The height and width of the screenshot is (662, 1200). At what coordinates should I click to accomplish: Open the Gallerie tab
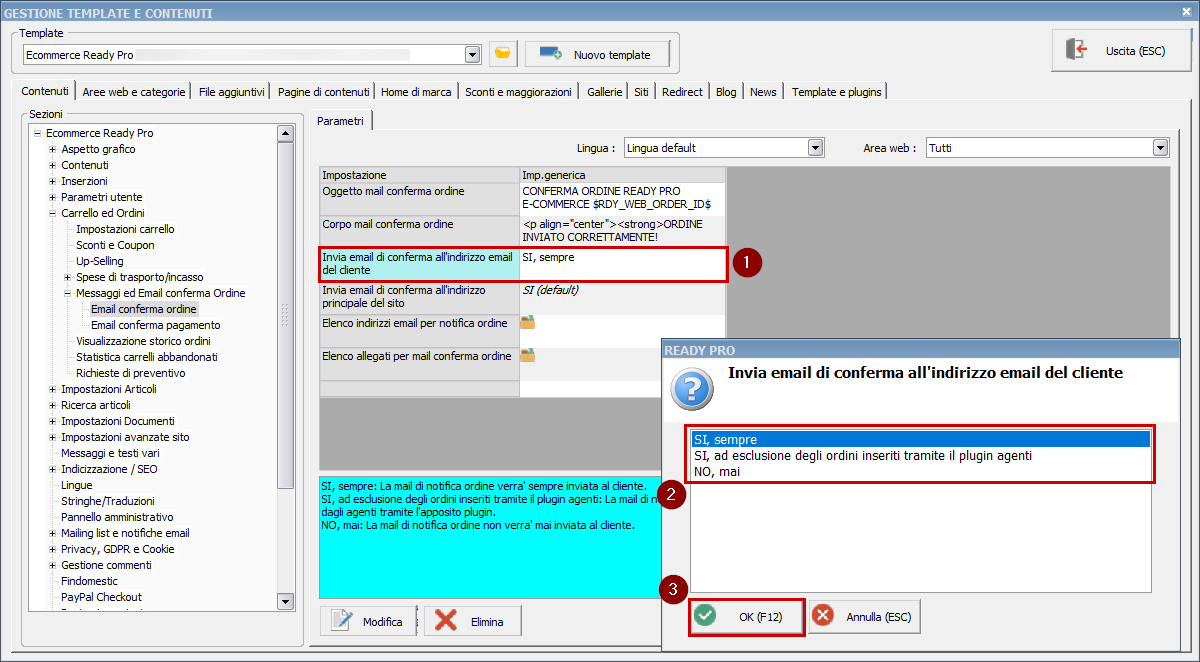tap(605, 91)
